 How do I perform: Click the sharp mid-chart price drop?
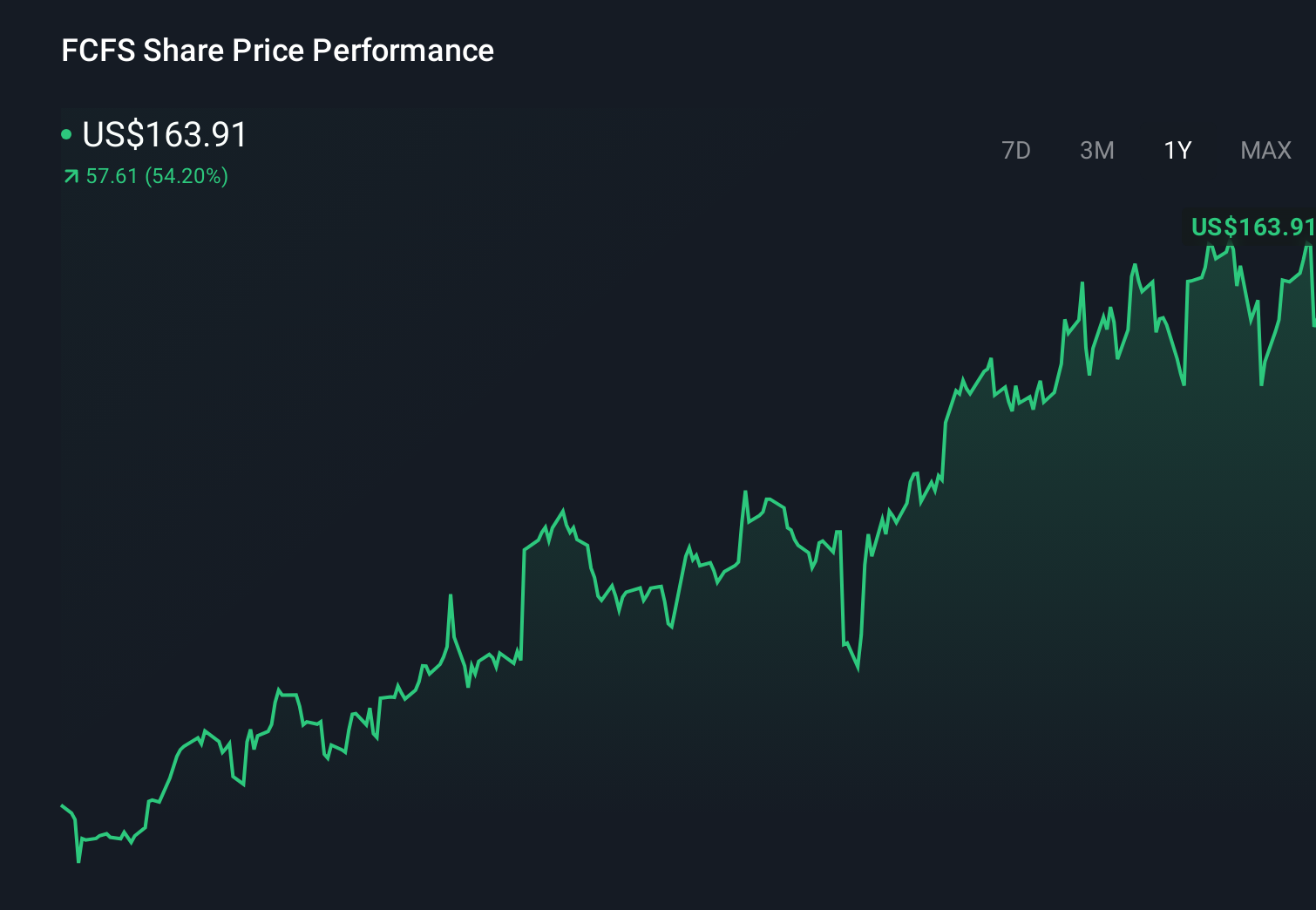857,669
